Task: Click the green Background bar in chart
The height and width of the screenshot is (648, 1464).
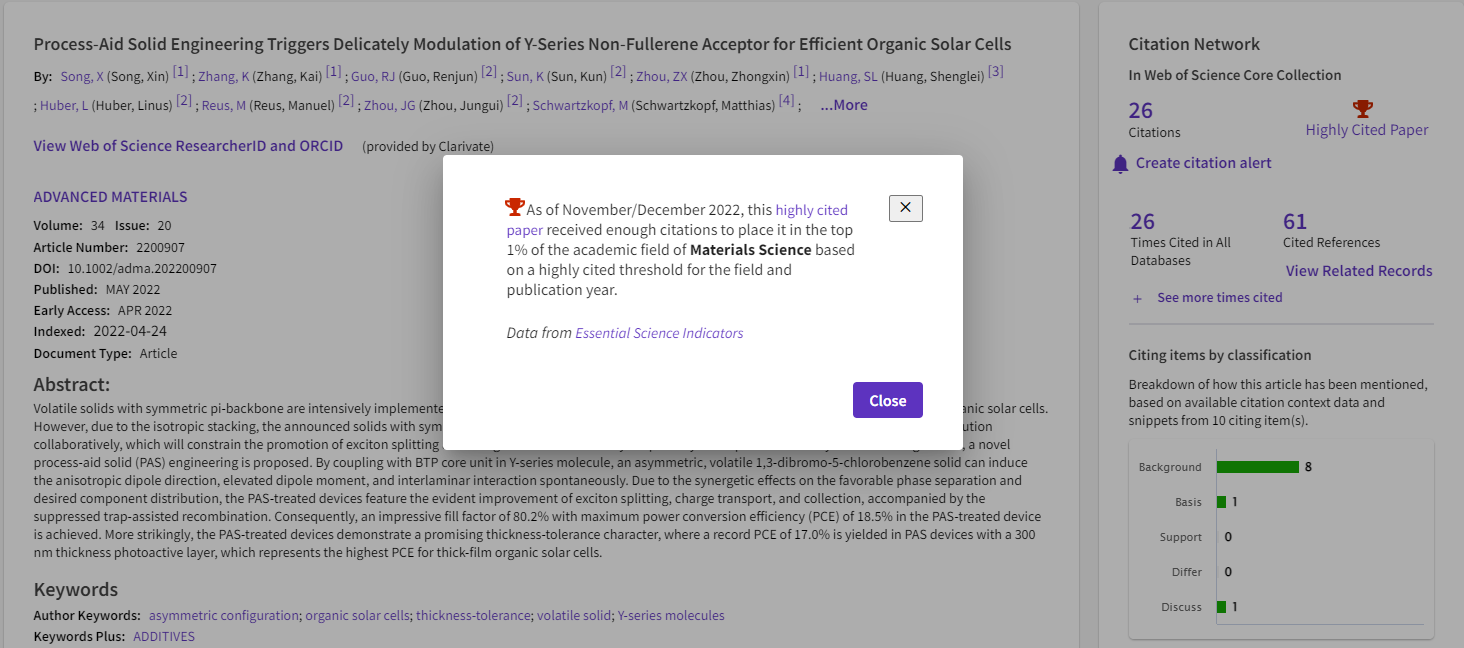Action: click(x=1257, y=467)
